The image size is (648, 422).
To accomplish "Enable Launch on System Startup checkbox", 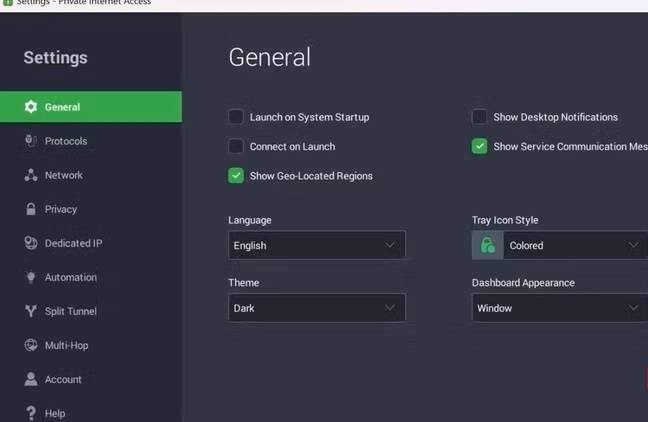I will coord(236,117).
